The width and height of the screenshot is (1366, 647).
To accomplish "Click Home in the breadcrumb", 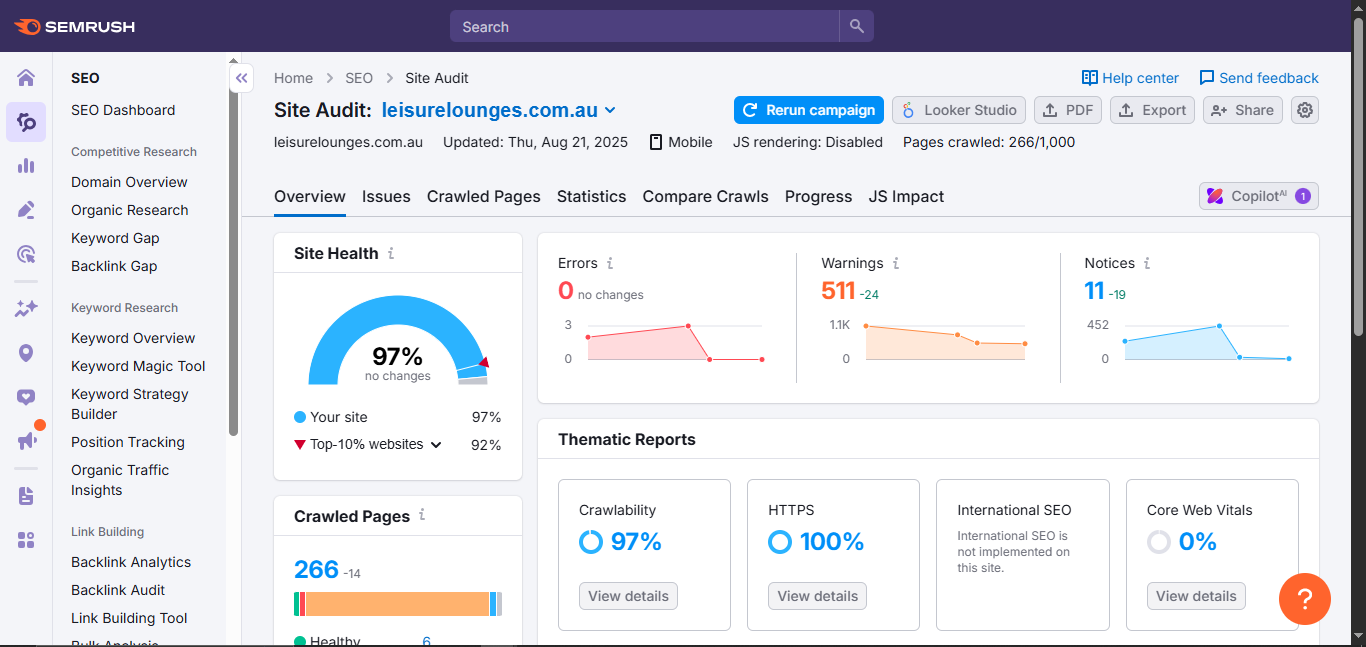I will pyautogui.click(x=293, y=78).
